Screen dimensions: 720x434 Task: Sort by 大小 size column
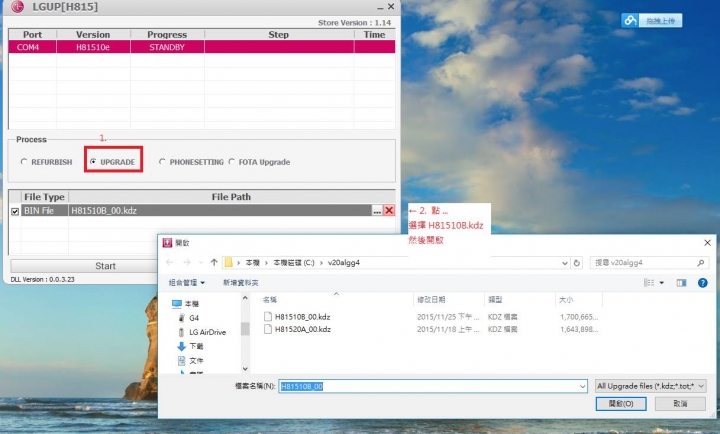[x=566, y=300]
